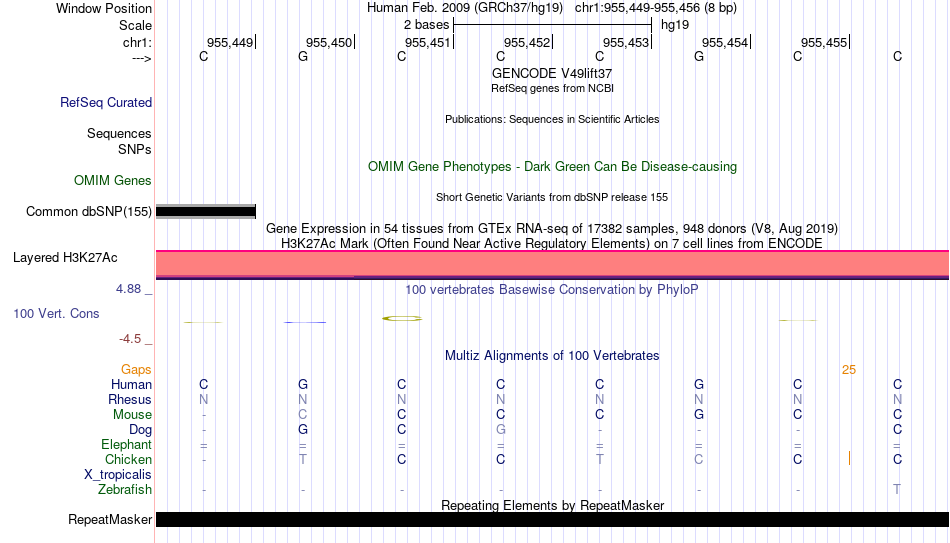Click the orange gap count 25
Viewport: 950px width, 543px height.
(x=849, y=370)
